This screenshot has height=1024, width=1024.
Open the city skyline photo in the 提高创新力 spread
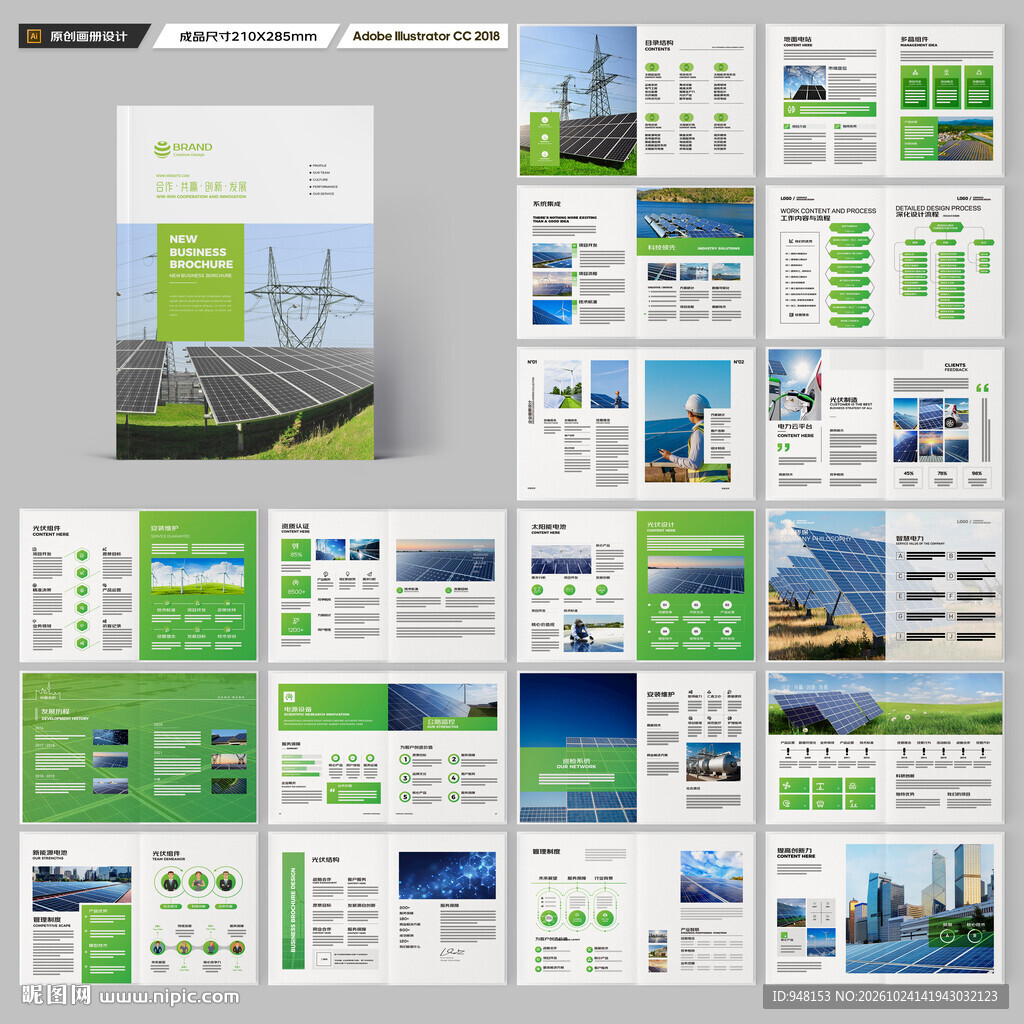920,908
